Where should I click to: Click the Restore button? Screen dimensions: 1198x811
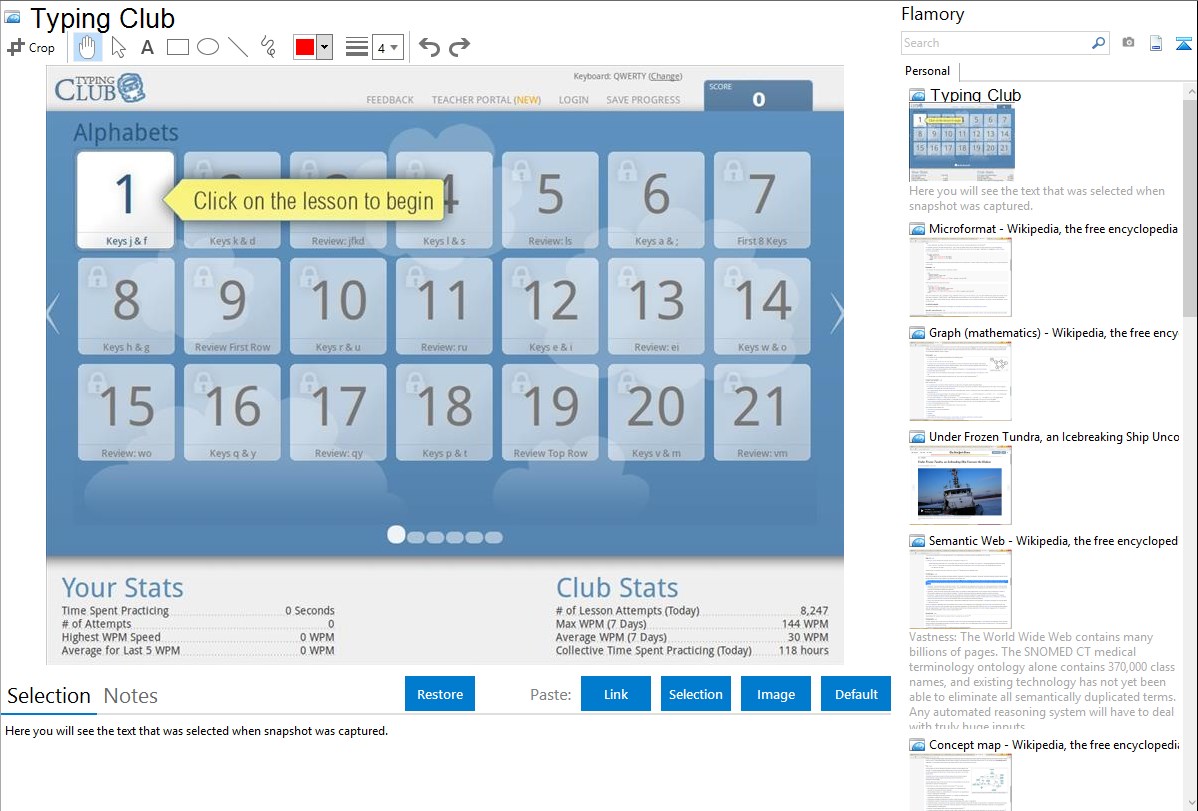point(440,694)
